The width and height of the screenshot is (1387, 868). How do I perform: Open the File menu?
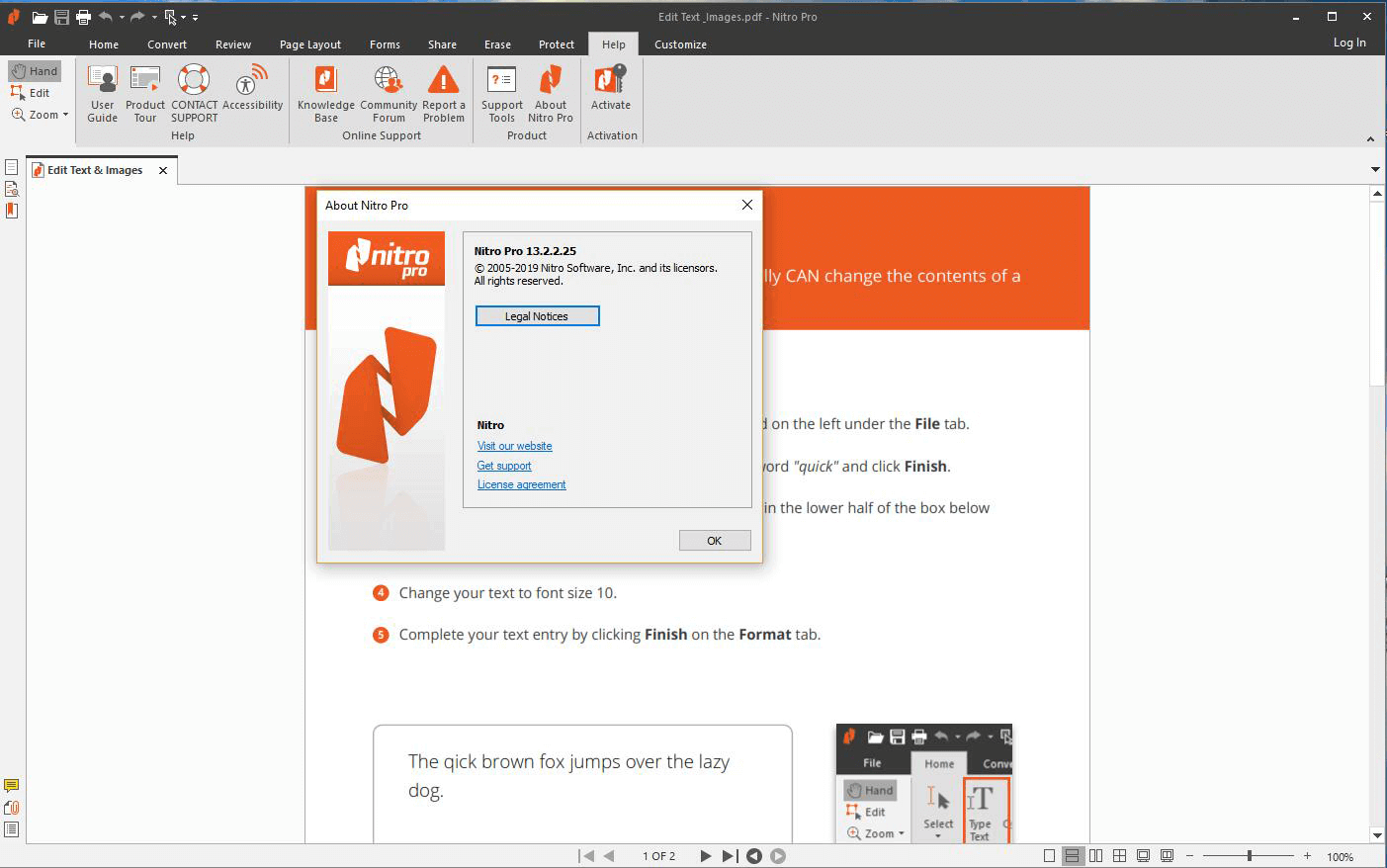37,43
